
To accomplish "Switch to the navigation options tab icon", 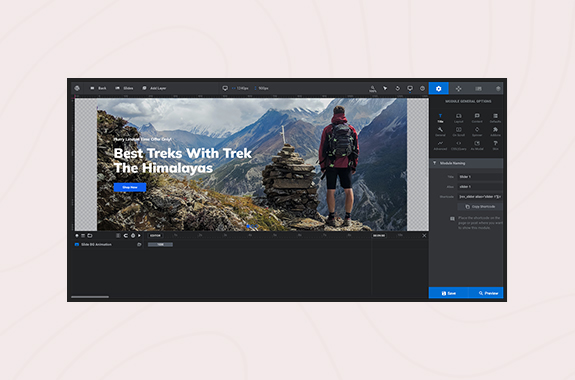I will pyautogui.click(x=458, y=88).
